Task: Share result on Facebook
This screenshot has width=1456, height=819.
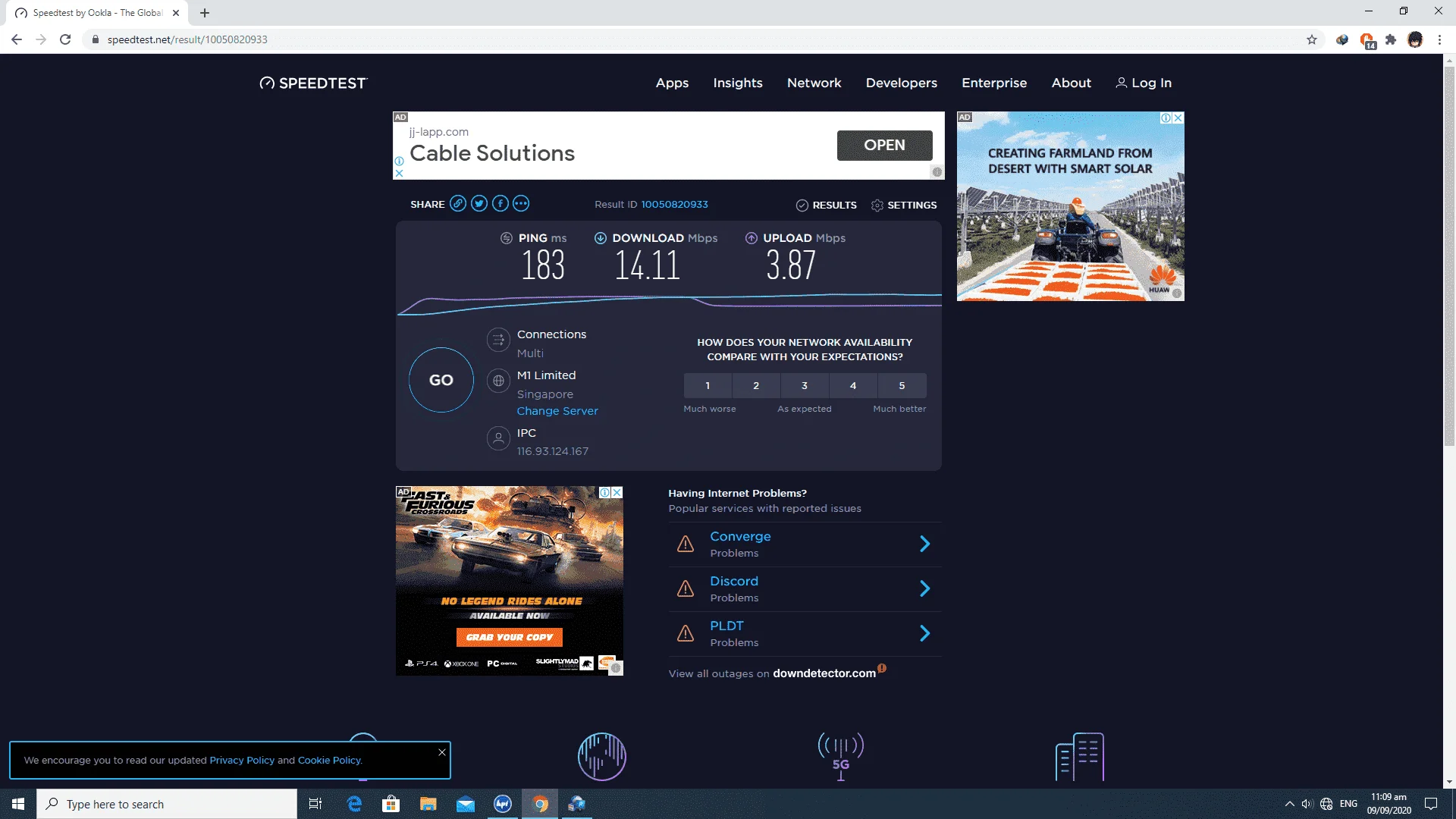Action: [x=500, y=203]
